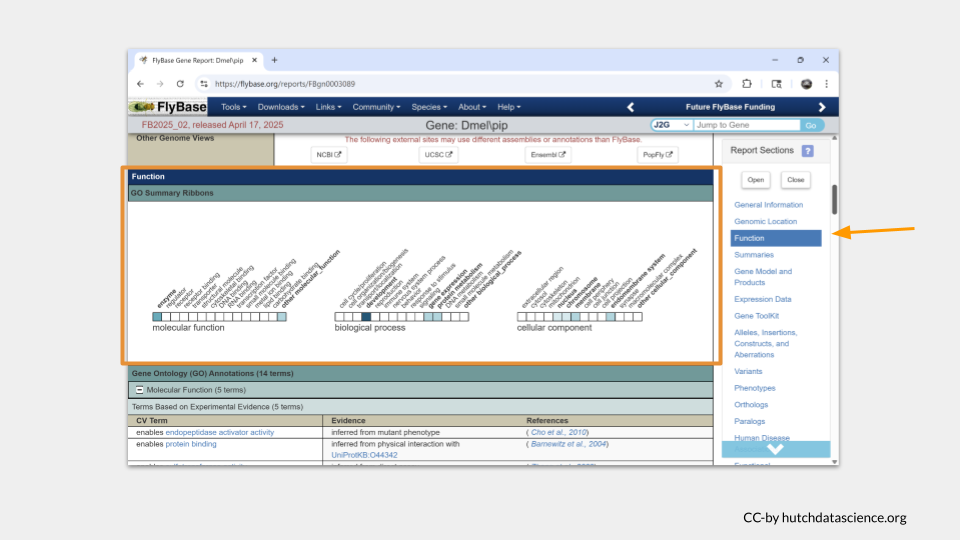960x540 pixels.
Task: Bookmark this page with the star icon
Action: [719, 84]
